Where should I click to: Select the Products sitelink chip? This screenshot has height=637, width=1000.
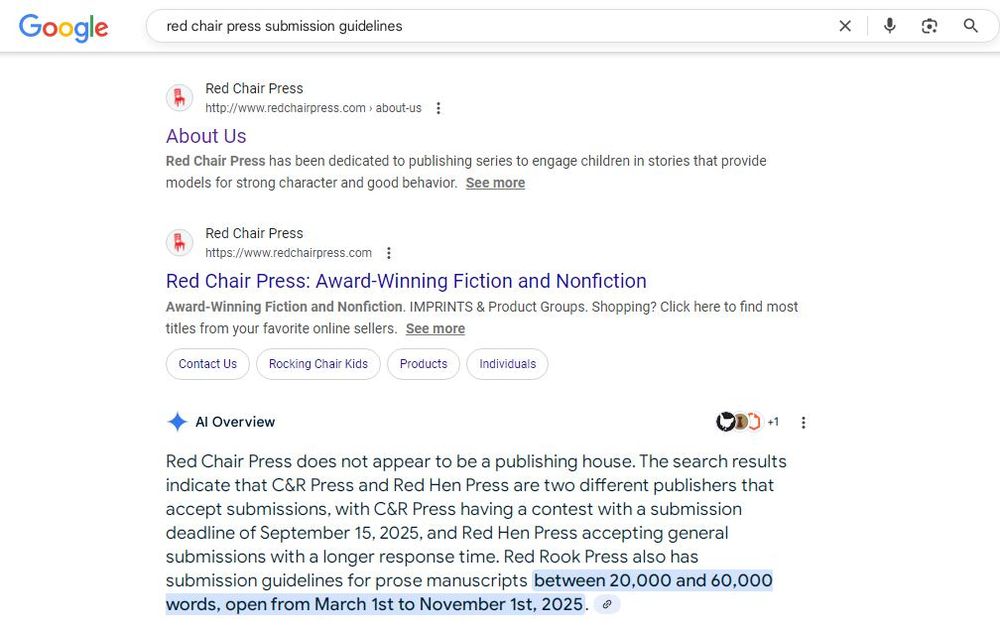tap(423, 364)
